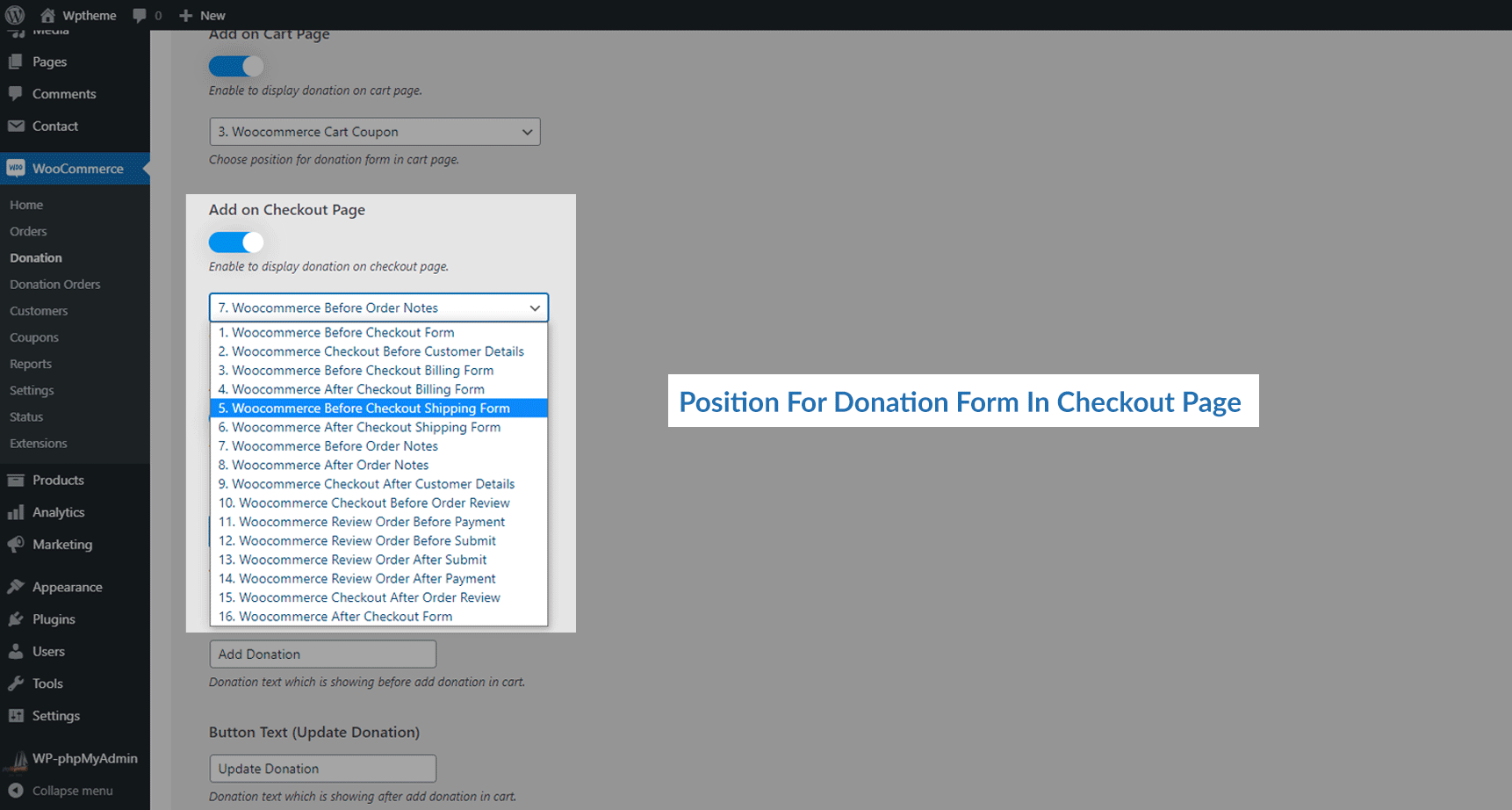Open the Customers submenu item

[39, 310]
